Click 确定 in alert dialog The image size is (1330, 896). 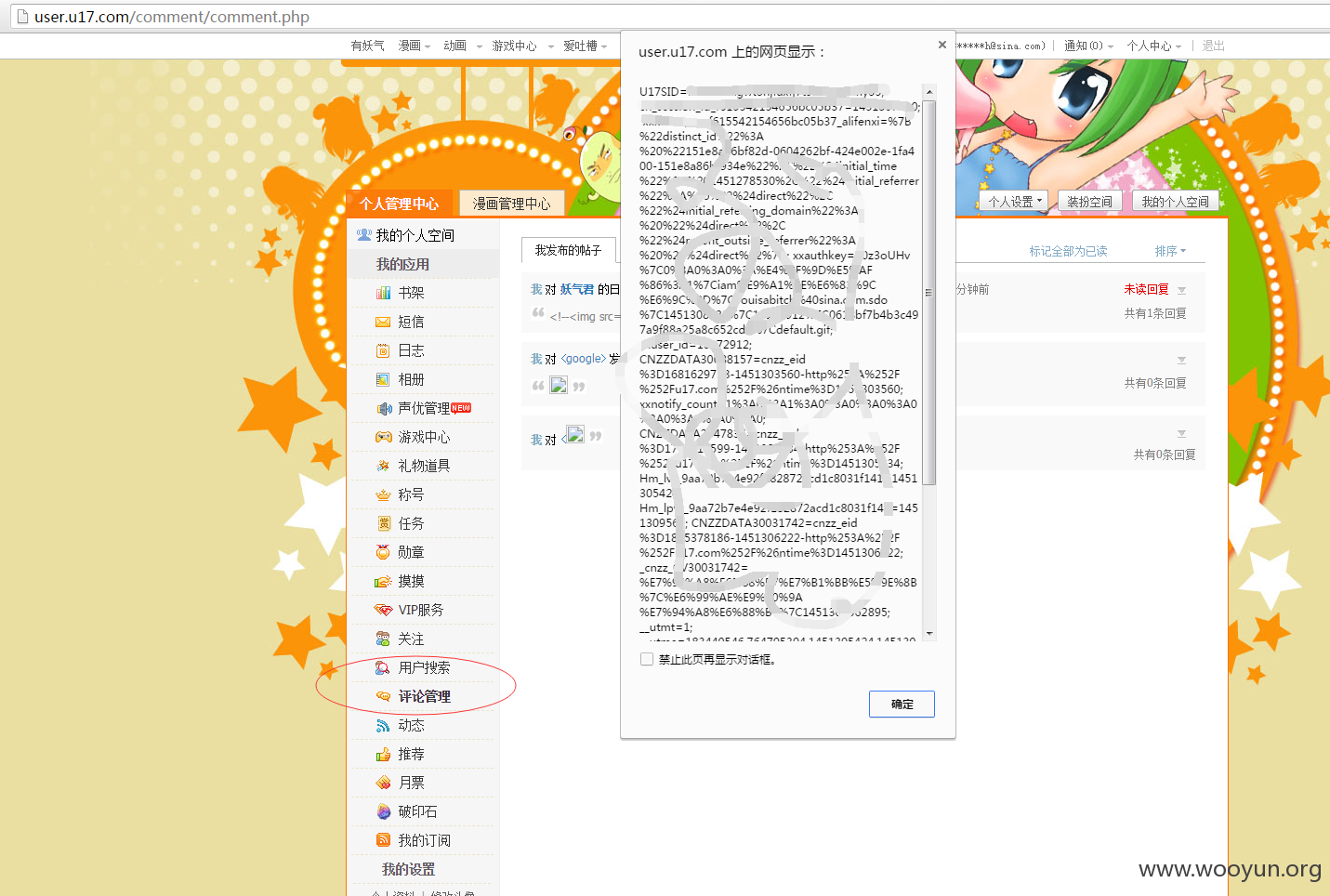click(902, 704)
